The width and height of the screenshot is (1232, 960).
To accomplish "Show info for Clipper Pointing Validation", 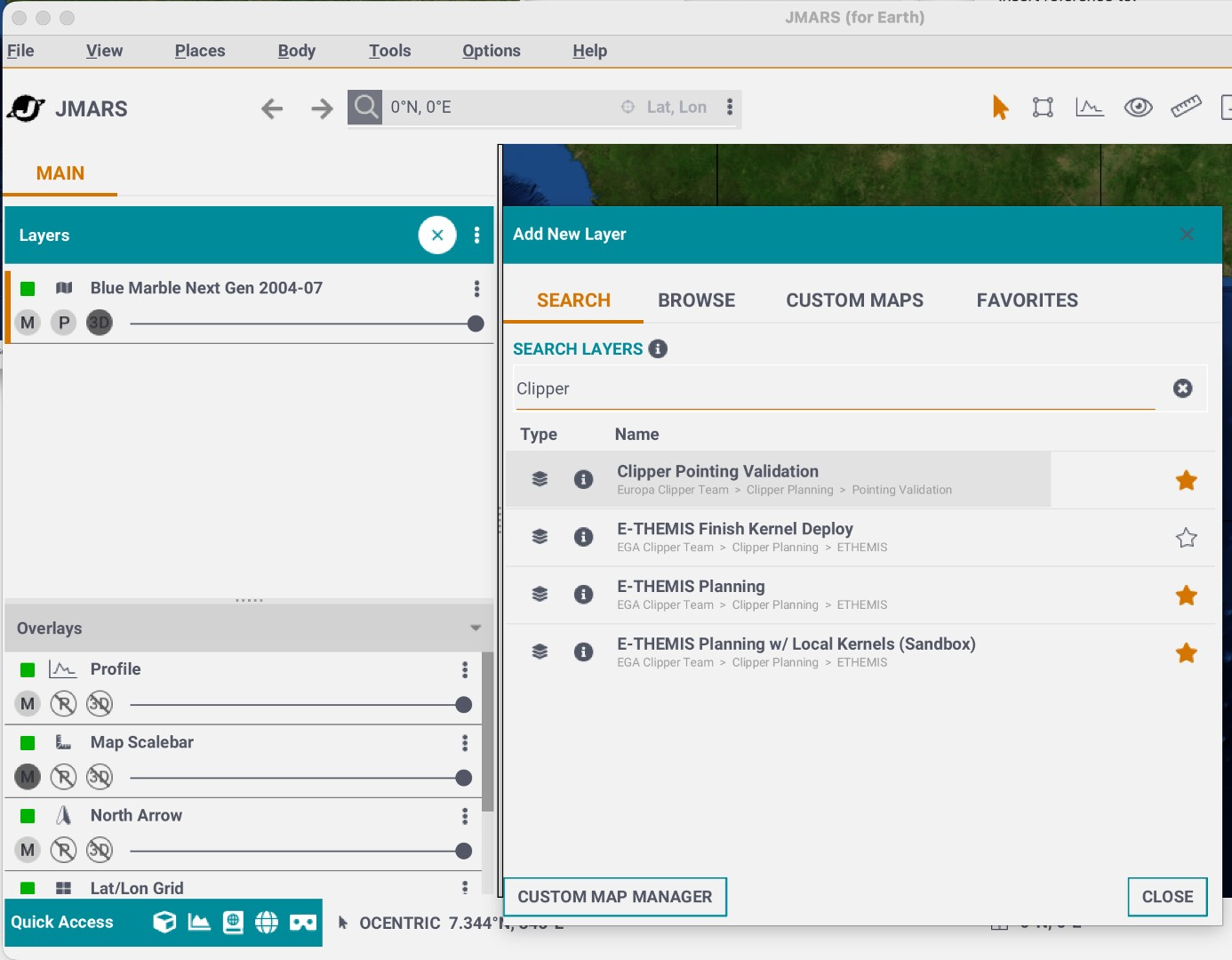I will coord(583,479).
